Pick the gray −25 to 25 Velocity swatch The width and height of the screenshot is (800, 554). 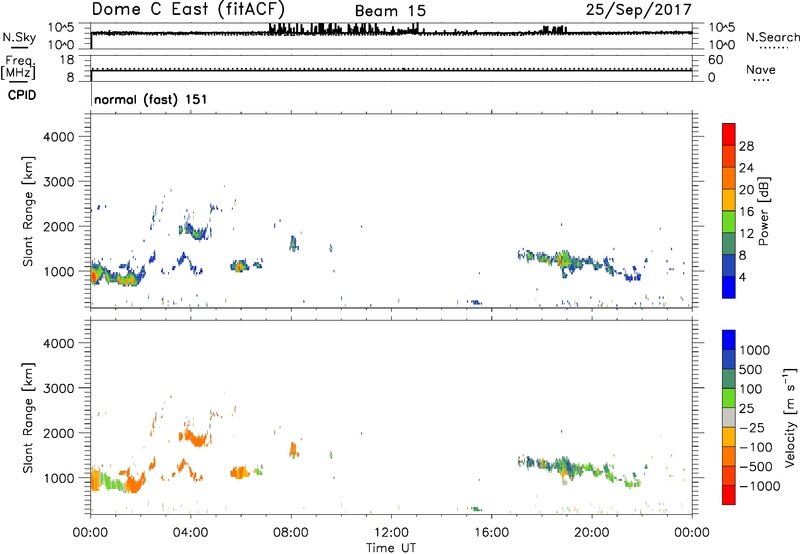(729, 417)
